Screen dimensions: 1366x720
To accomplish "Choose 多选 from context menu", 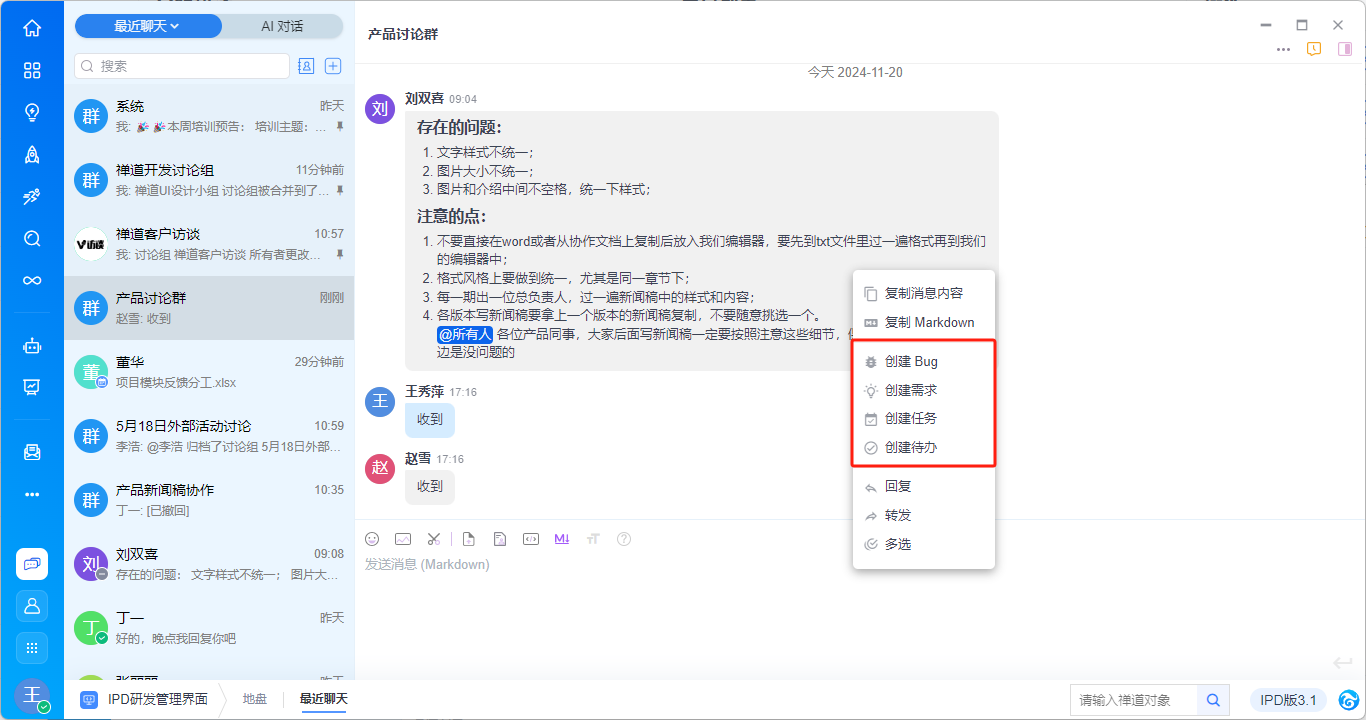I will [924, 545].
